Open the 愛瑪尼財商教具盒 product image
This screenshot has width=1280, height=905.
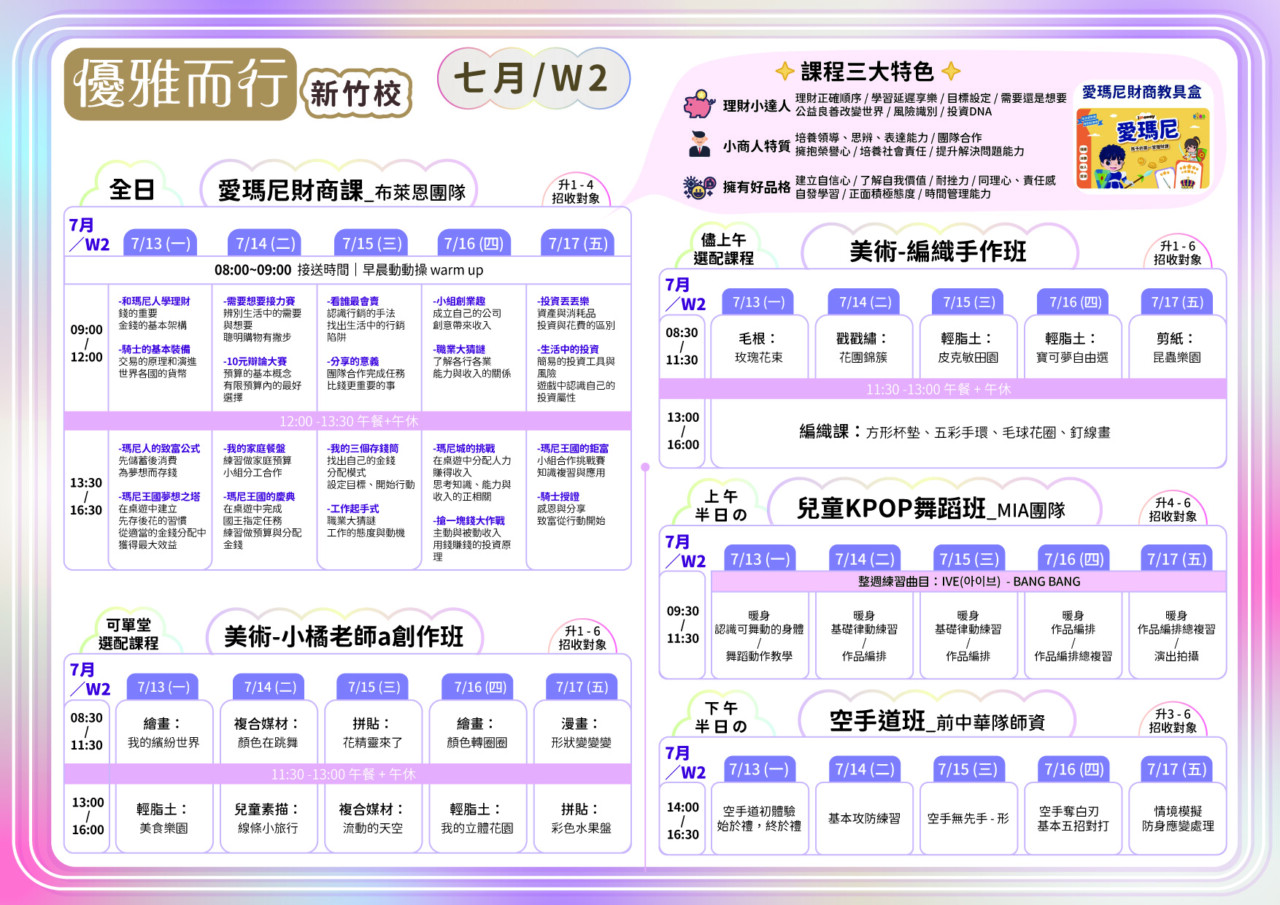[x=1142, y=149]
